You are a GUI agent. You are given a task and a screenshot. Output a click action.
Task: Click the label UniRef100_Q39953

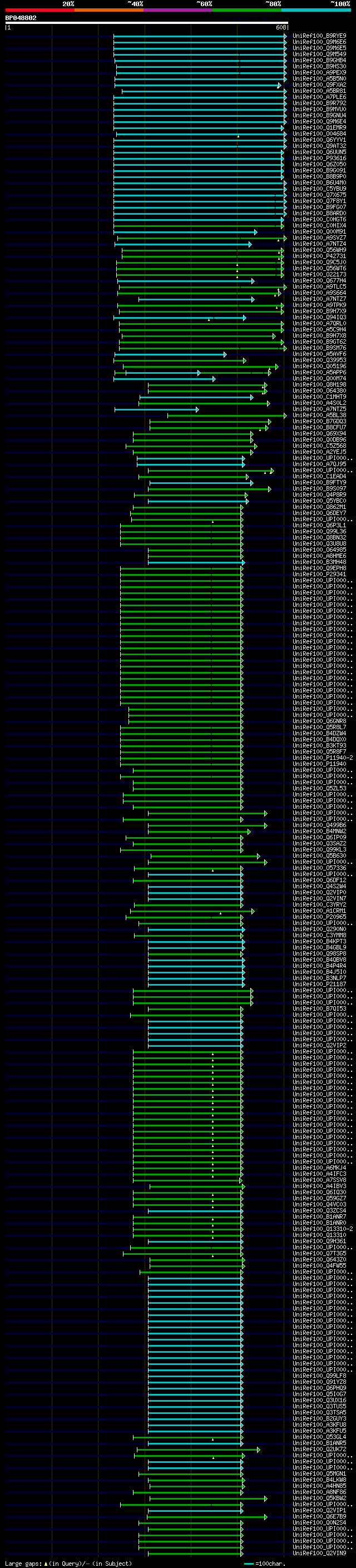[319, 360]
